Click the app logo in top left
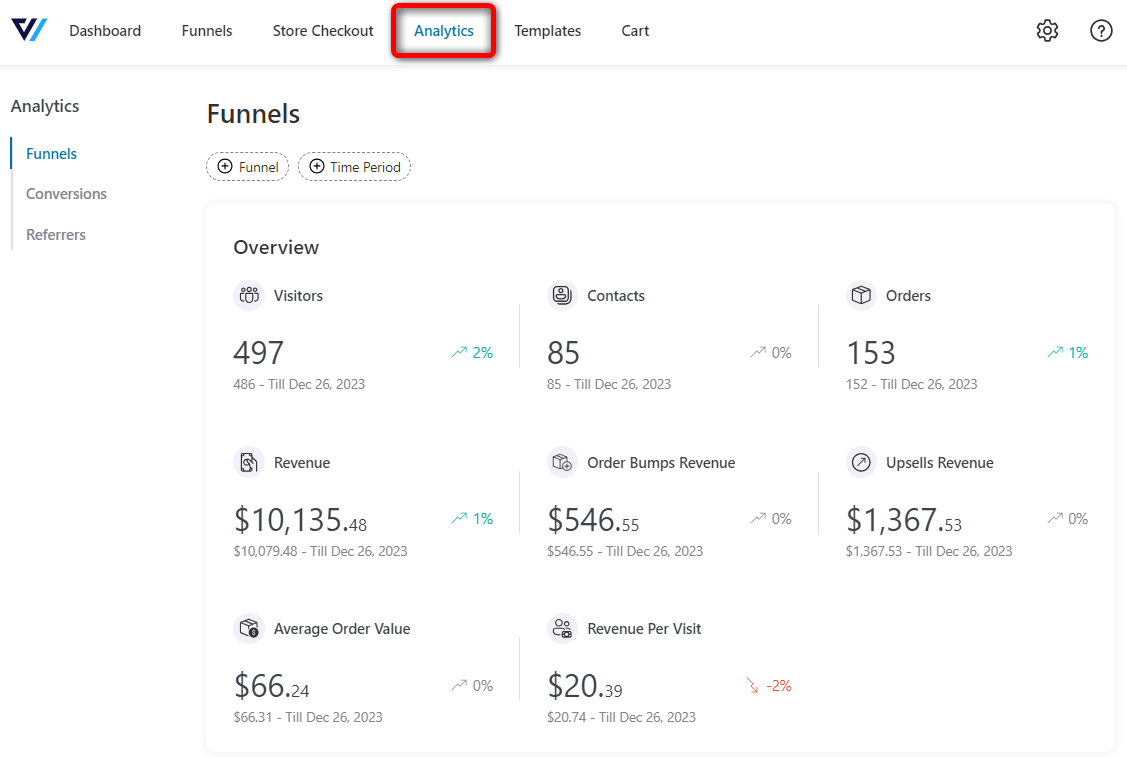This screenshot has width=1127, height=757. pyautogui.click(x=28, y=30)
